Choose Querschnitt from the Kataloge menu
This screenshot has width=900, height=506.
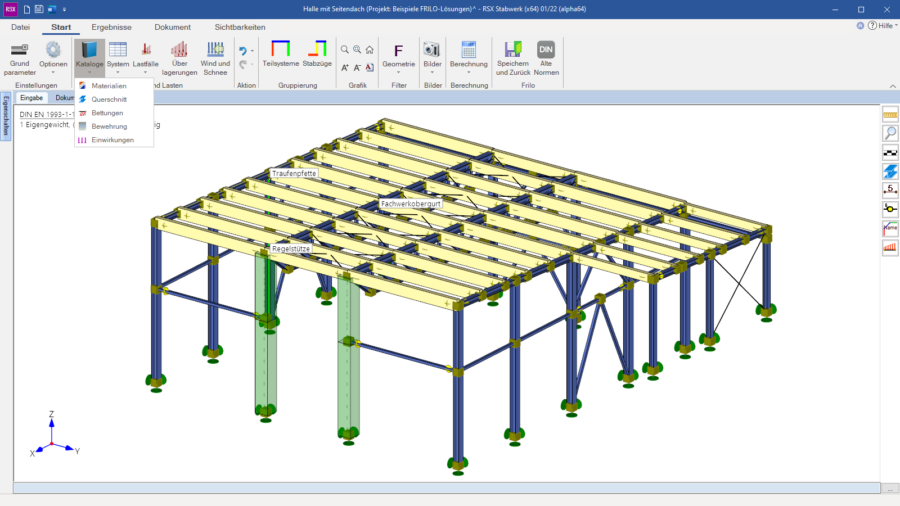tap(108, 100)
